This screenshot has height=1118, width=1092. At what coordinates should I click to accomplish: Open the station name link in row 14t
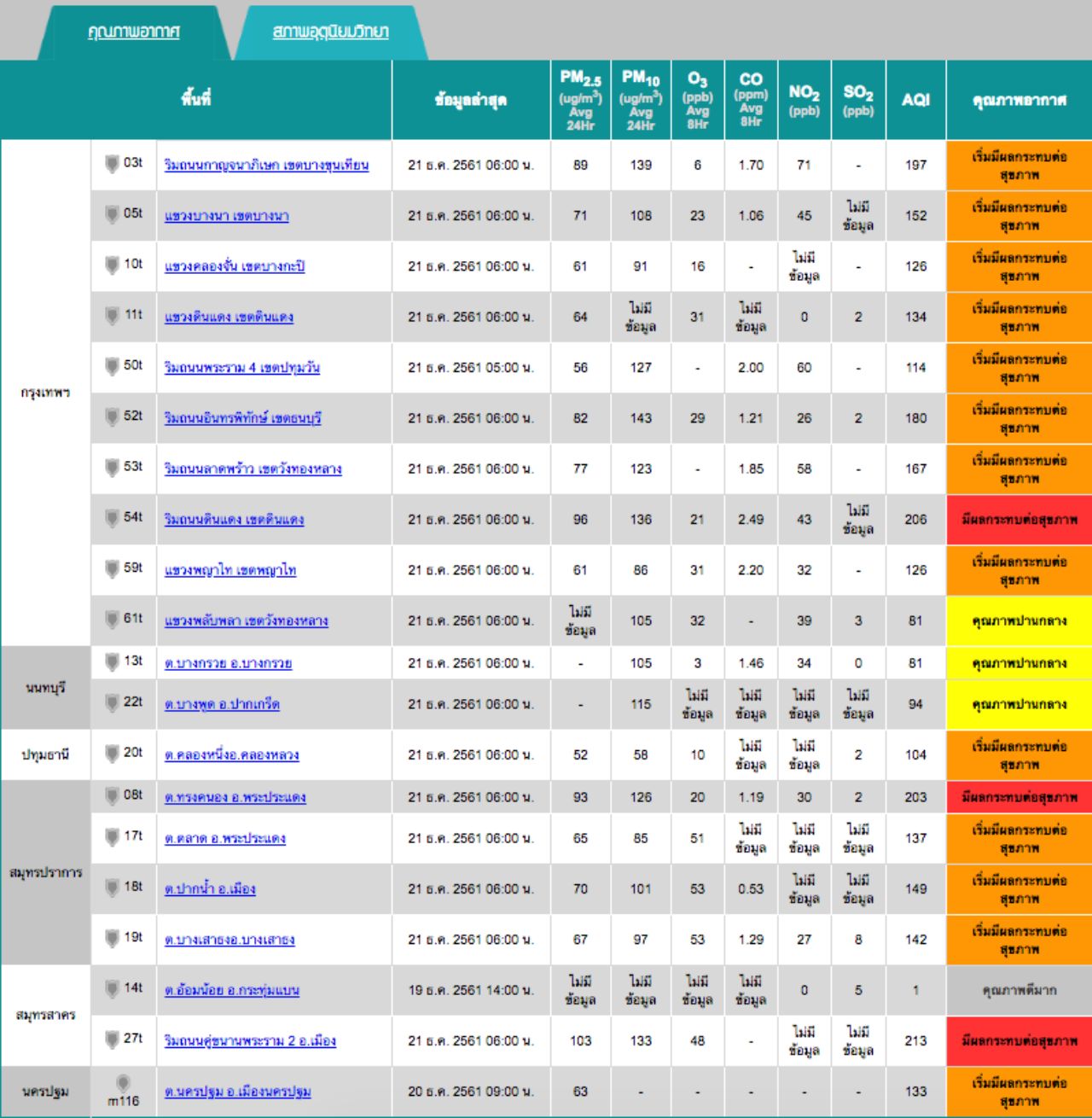pyautogui.click(x=231, y=991)
